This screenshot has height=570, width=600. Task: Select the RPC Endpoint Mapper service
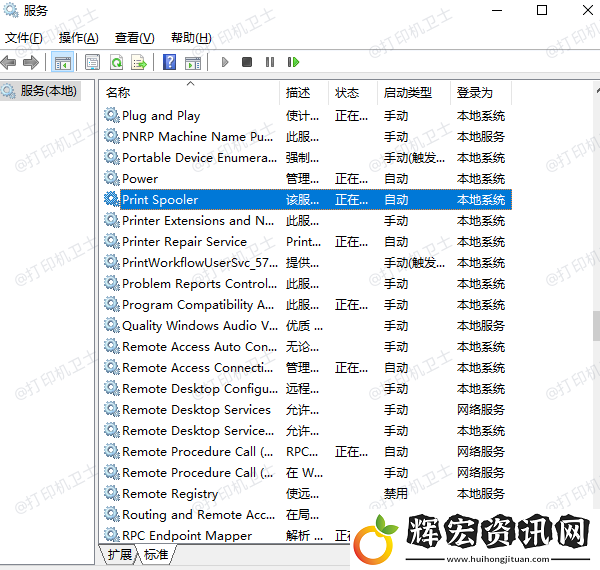(187, 536)
